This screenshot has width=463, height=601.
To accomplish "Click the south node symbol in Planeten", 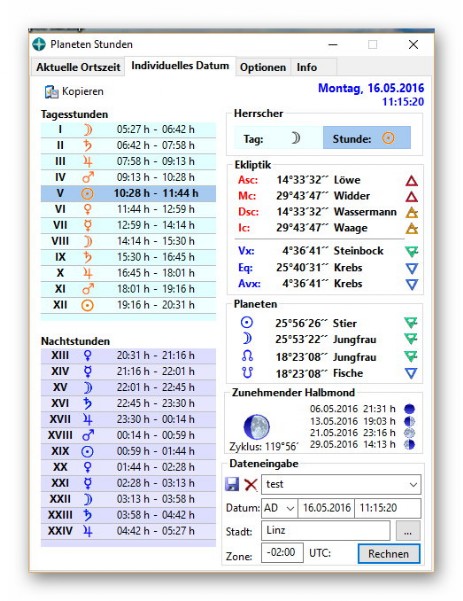I will (x=247, y=372).
